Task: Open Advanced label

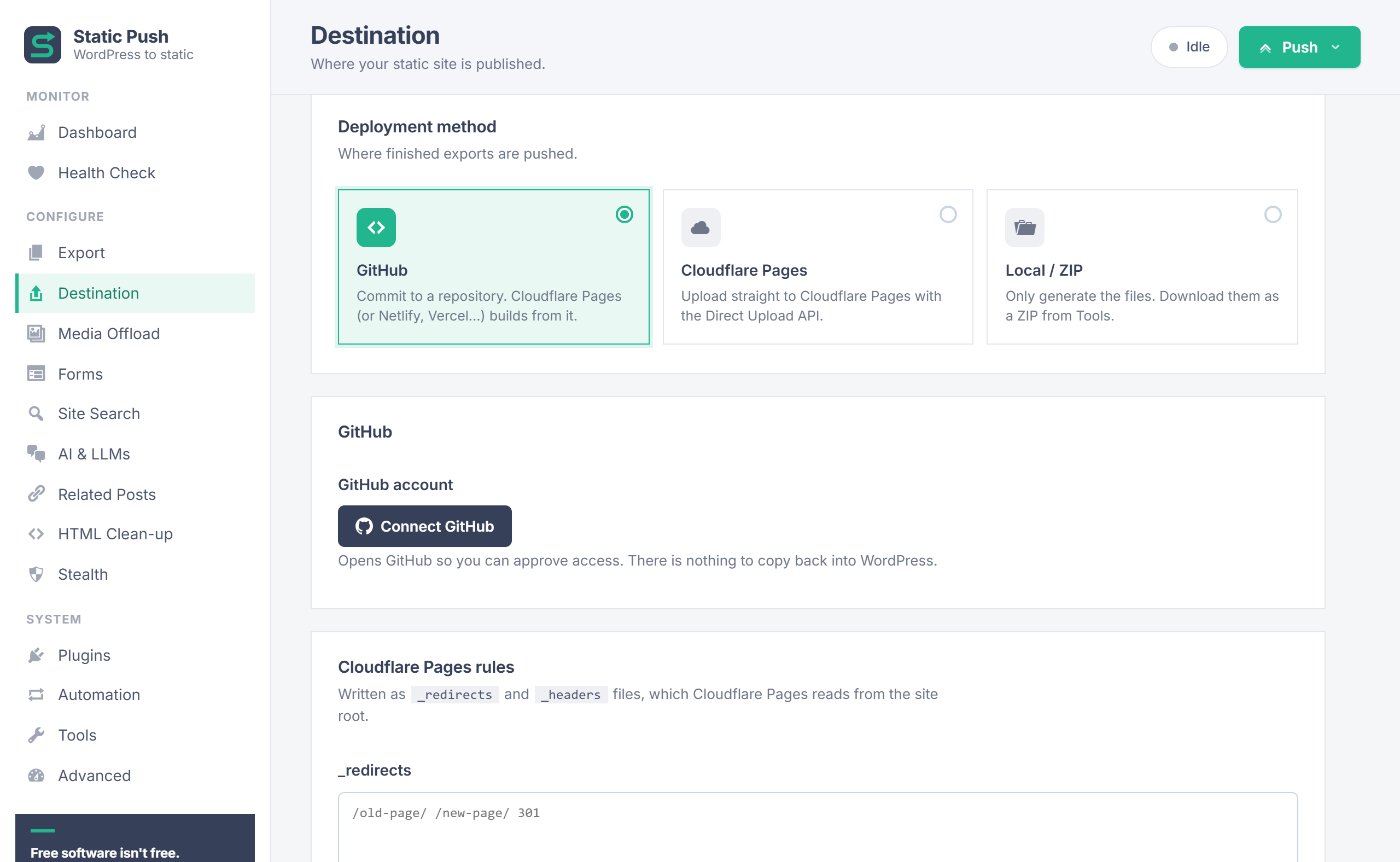Action: 95,776
